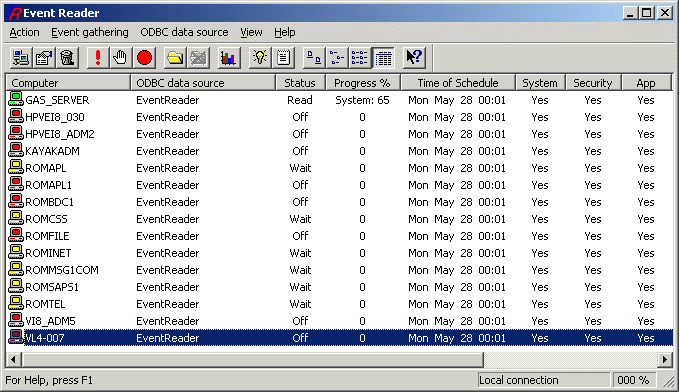
Task: Switch to list view icon
Action: coord(359,58)
